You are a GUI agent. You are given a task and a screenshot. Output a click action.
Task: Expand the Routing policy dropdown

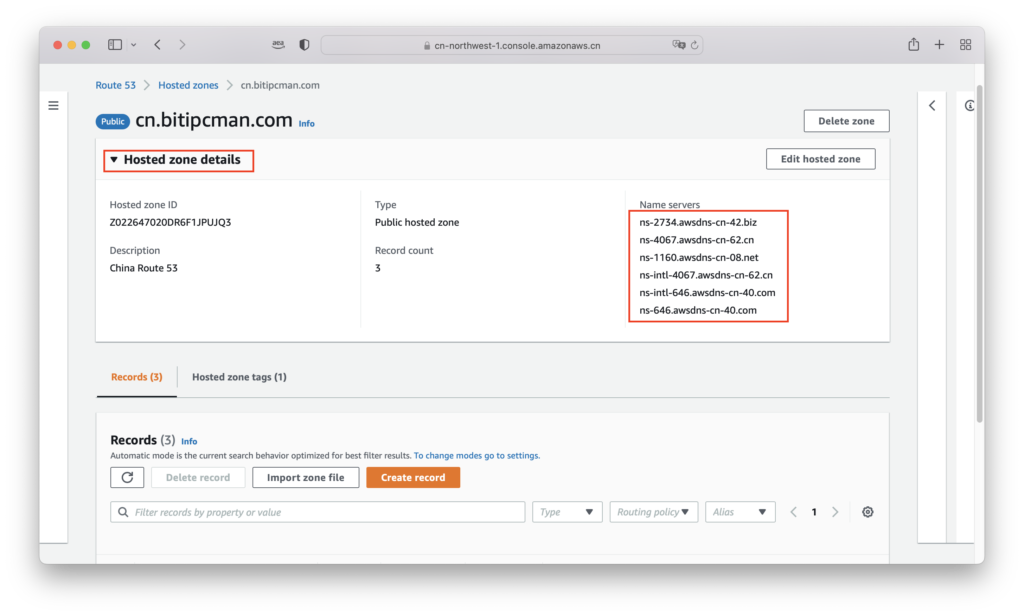point(653,512)
